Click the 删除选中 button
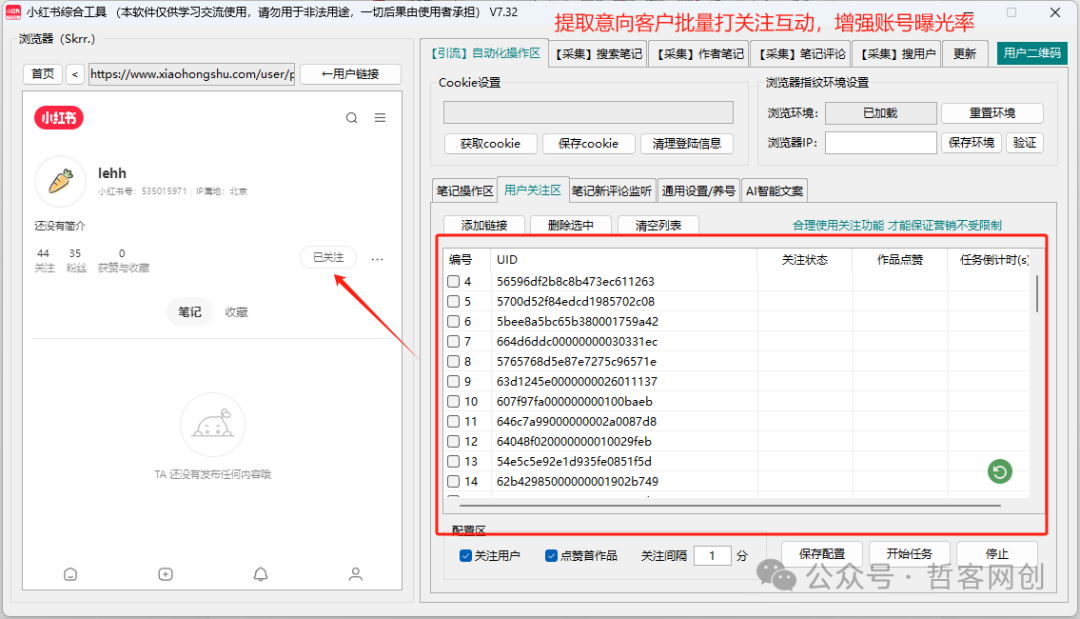Viewport: 1080px width, 619px height. pos(570,225)
